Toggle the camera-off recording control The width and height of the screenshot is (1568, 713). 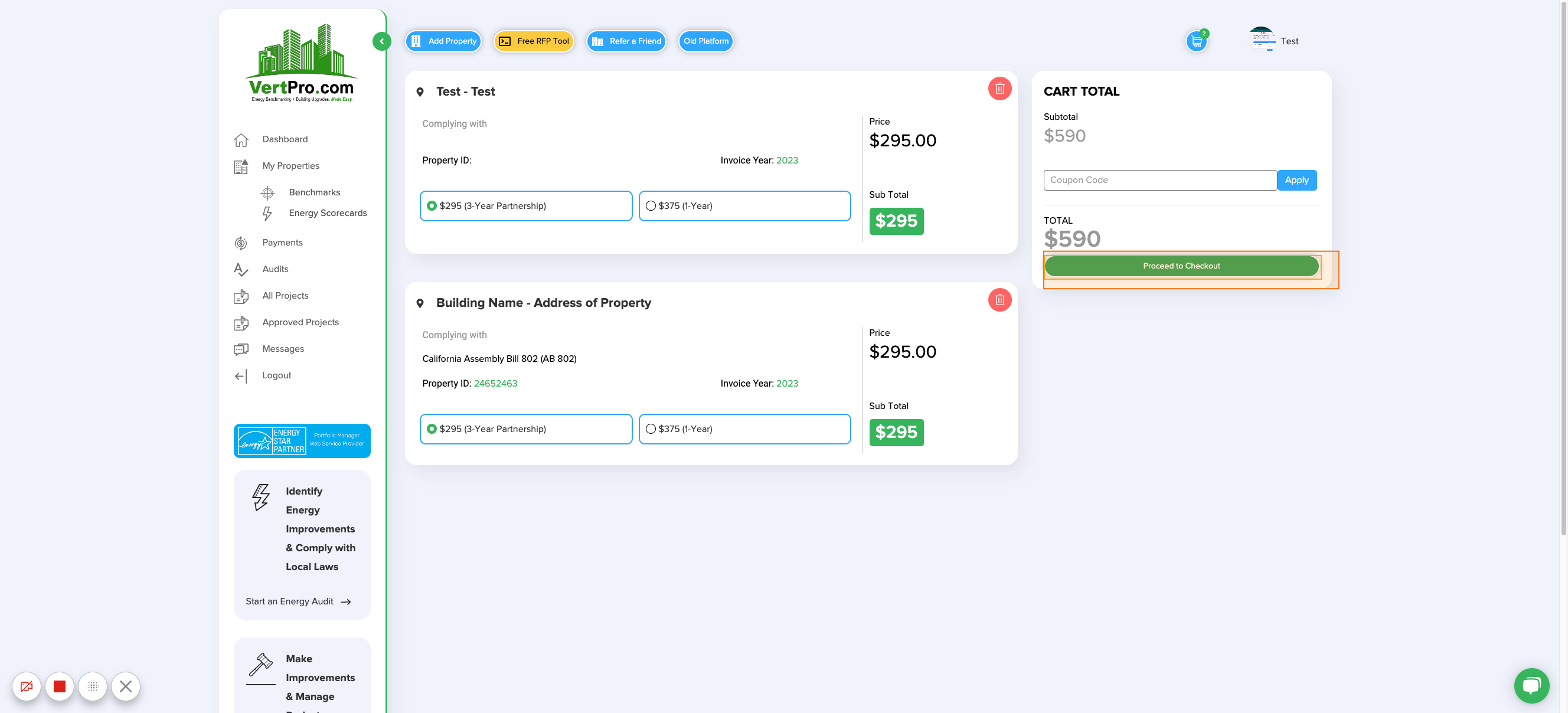pos(26,687)
